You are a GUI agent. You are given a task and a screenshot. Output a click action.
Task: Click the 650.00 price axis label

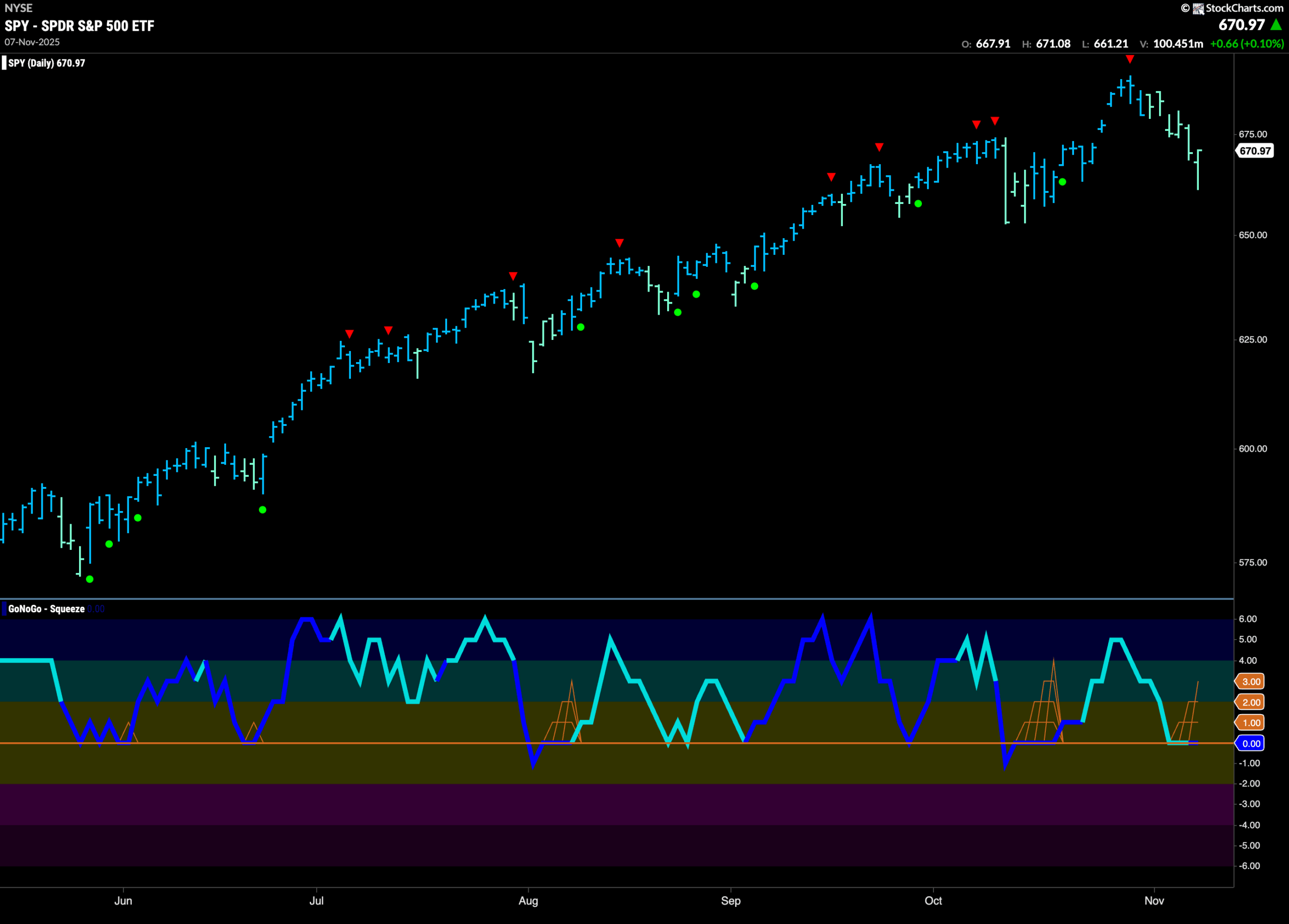pos(1253,235)
